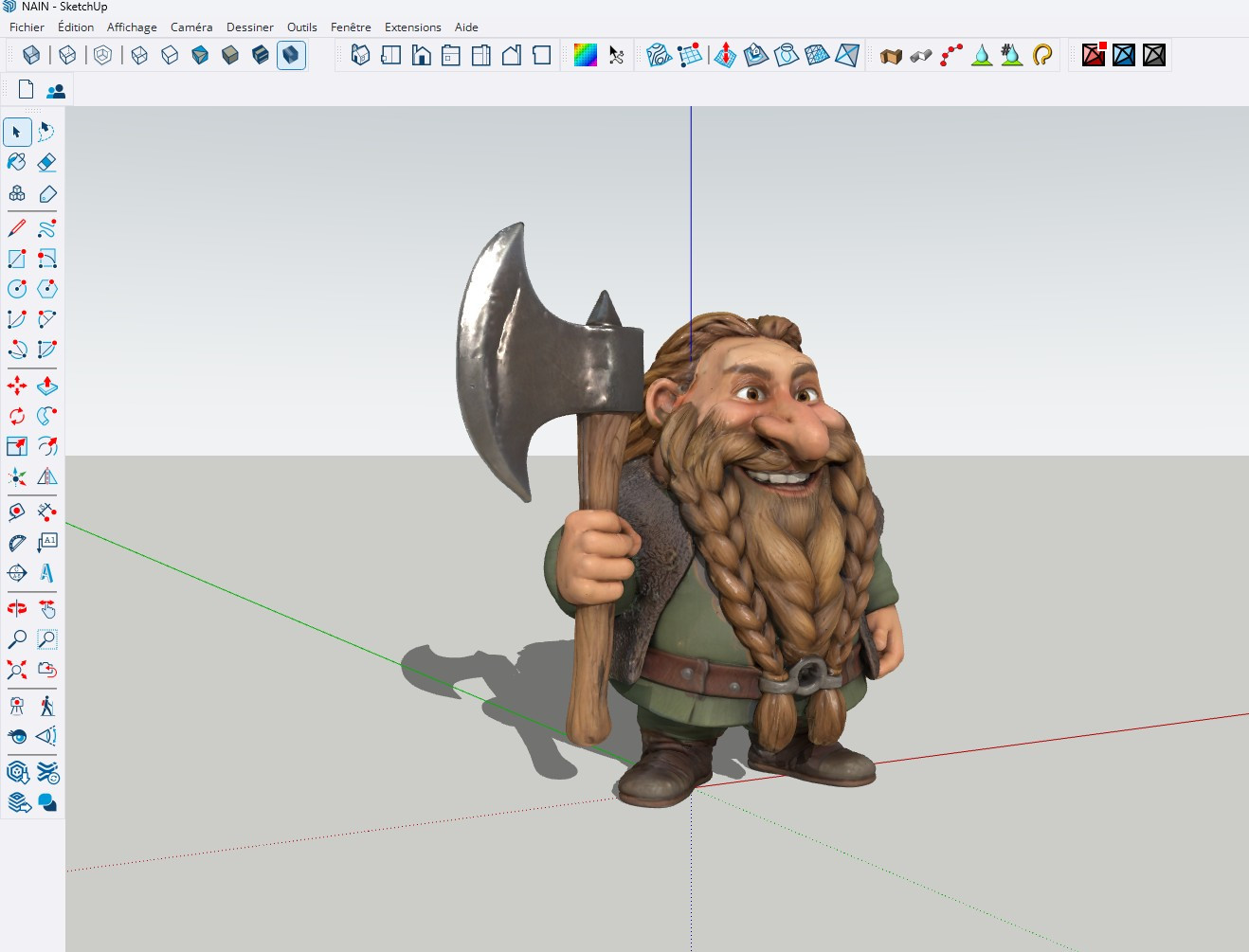Open the Fichier menu
The height and width of the screenshot is (952, 1249).
(27, 27)
